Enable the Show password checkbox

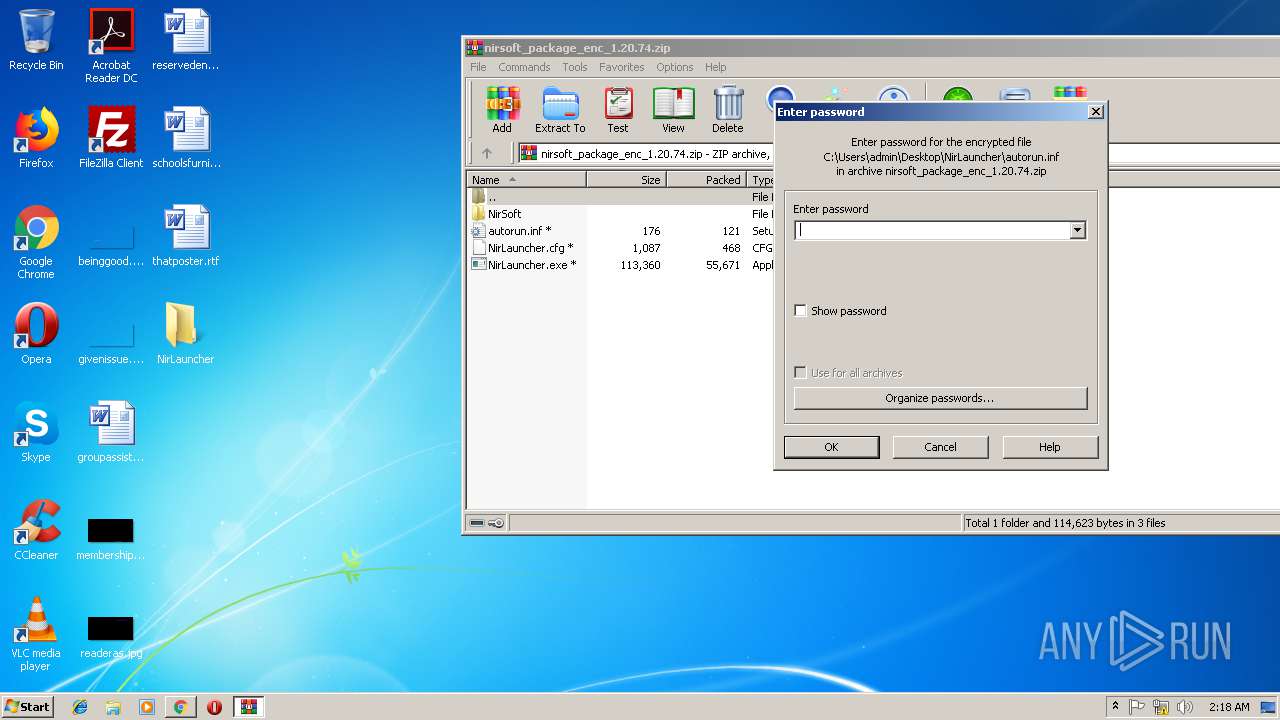point(800,311)
